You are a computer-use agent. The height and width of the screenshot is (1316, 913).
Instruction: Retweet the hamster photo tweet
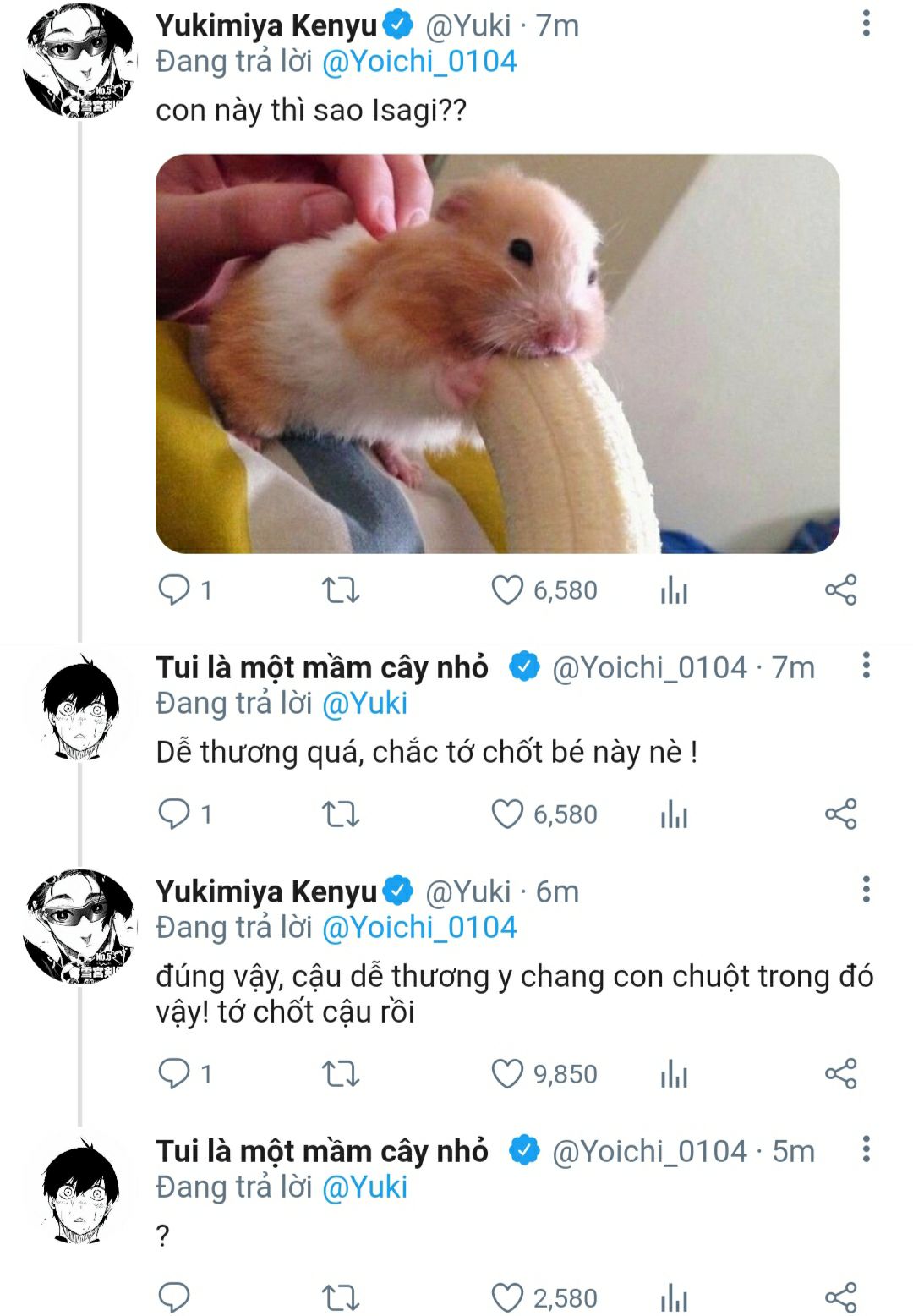[x=341, y=590]
